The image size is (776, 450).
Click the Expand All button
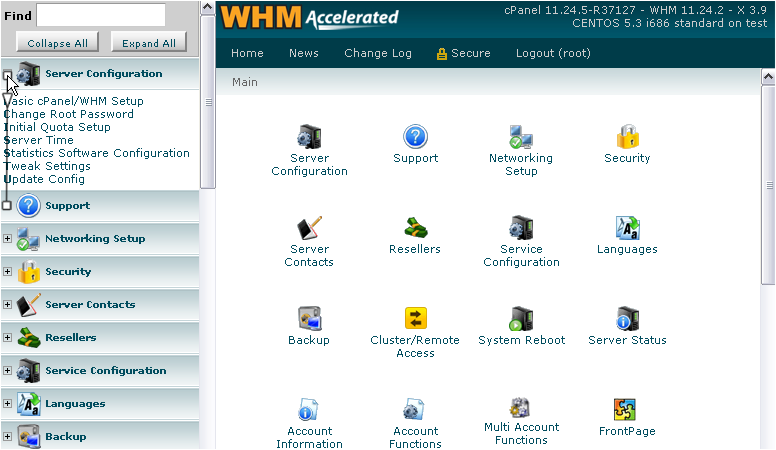(x=148, y=43)
